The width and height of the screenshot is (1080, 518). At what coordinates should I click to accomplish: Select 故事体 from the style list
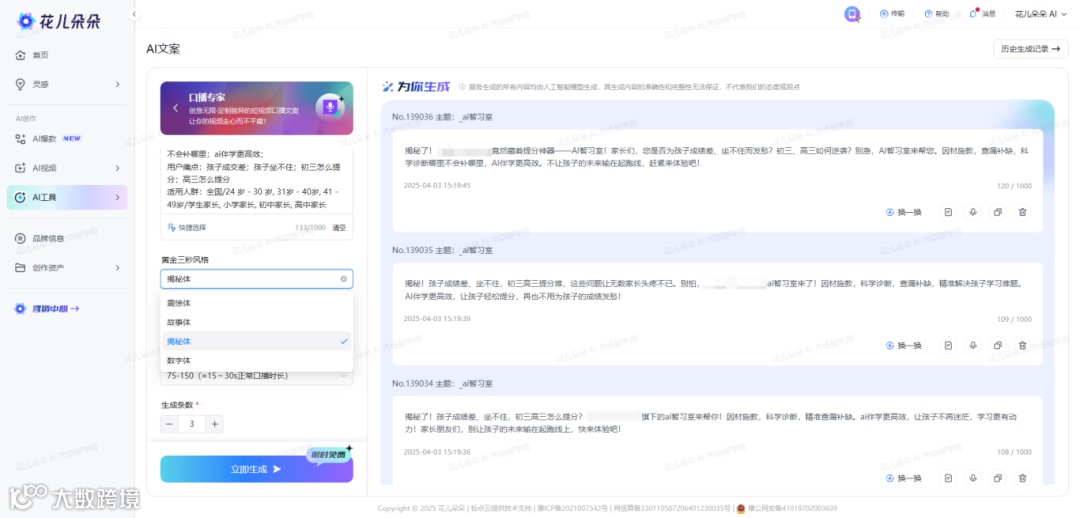pyautogui.click(x=256, y=322)
